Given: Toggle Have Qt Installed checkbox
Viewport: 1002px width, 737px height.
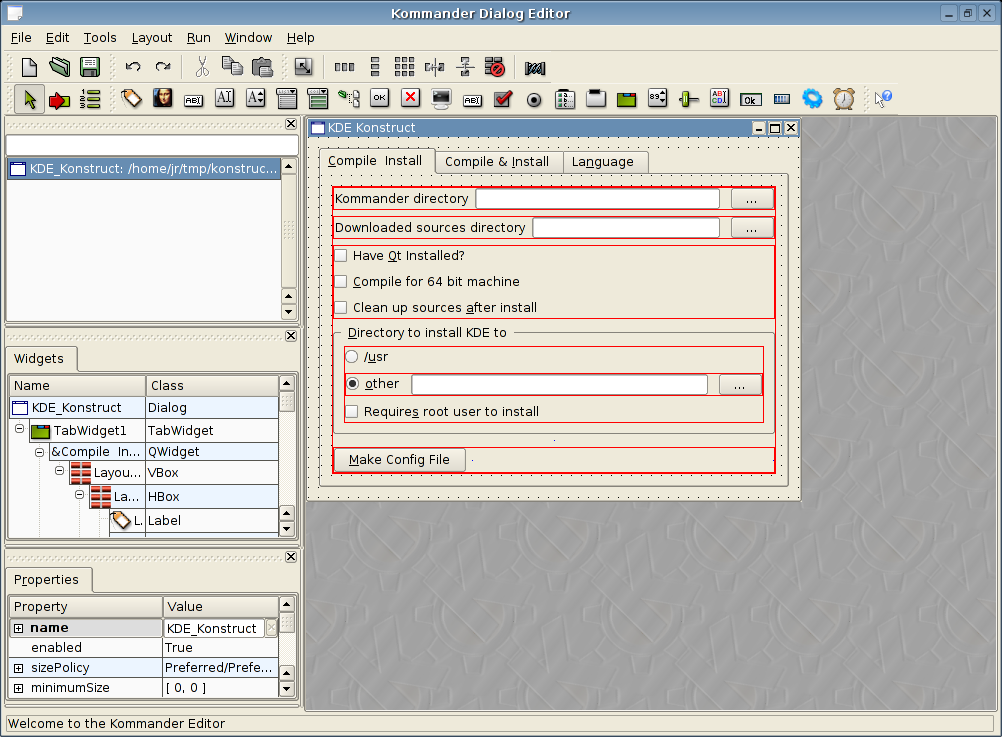Looking at the screenshot, I should click(x=341, y=256).
